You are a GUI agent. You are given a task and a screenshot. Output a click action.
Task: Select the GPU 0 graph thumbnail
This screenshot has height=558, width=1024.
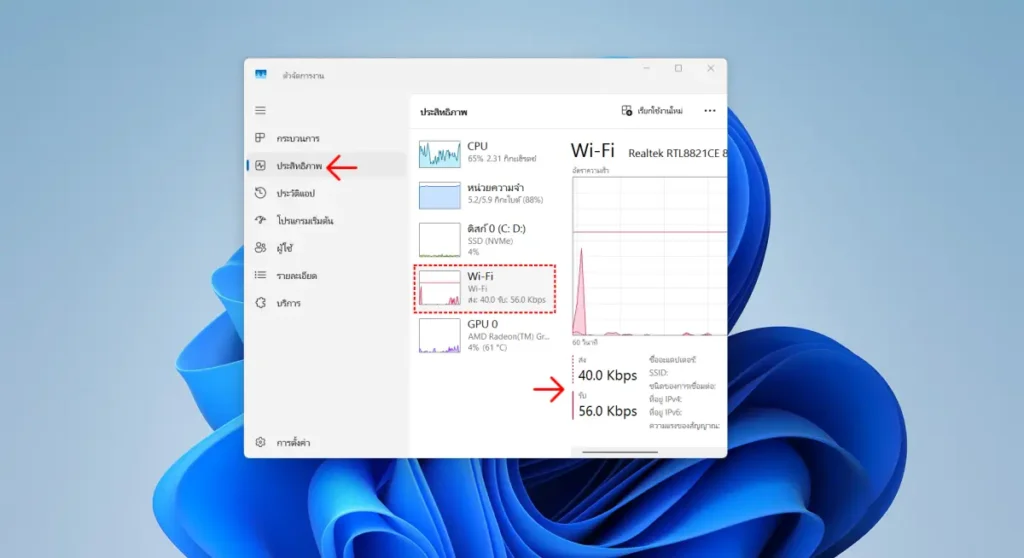[440, 336]
